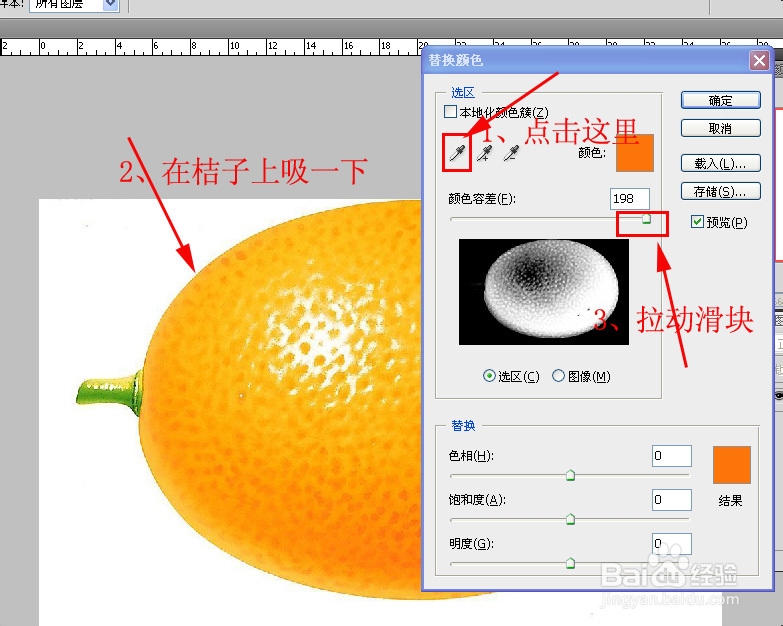This screenshot has width=783, height=626.
Task: Click the 饱和度 saturation slider handle
Action: (570, 519)
